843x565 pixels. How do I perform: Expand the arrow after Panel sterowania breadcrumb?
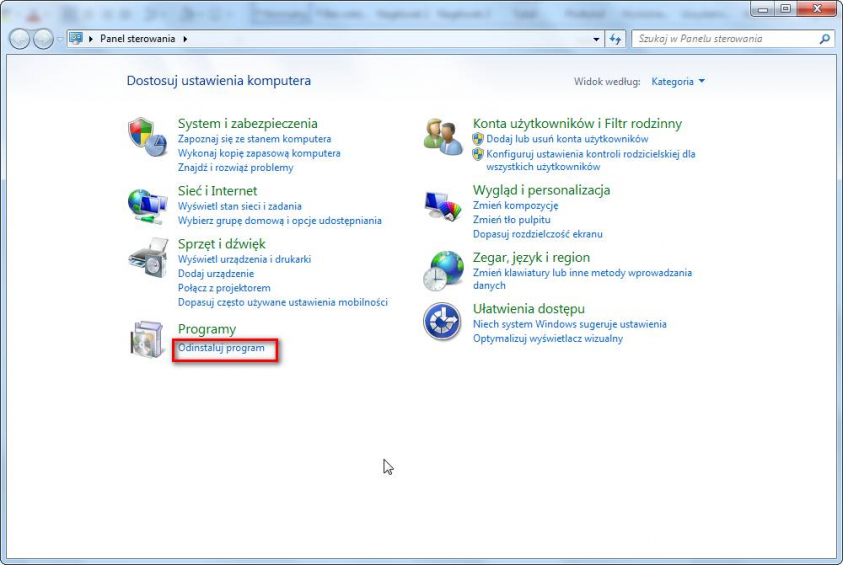pos(185,39)
